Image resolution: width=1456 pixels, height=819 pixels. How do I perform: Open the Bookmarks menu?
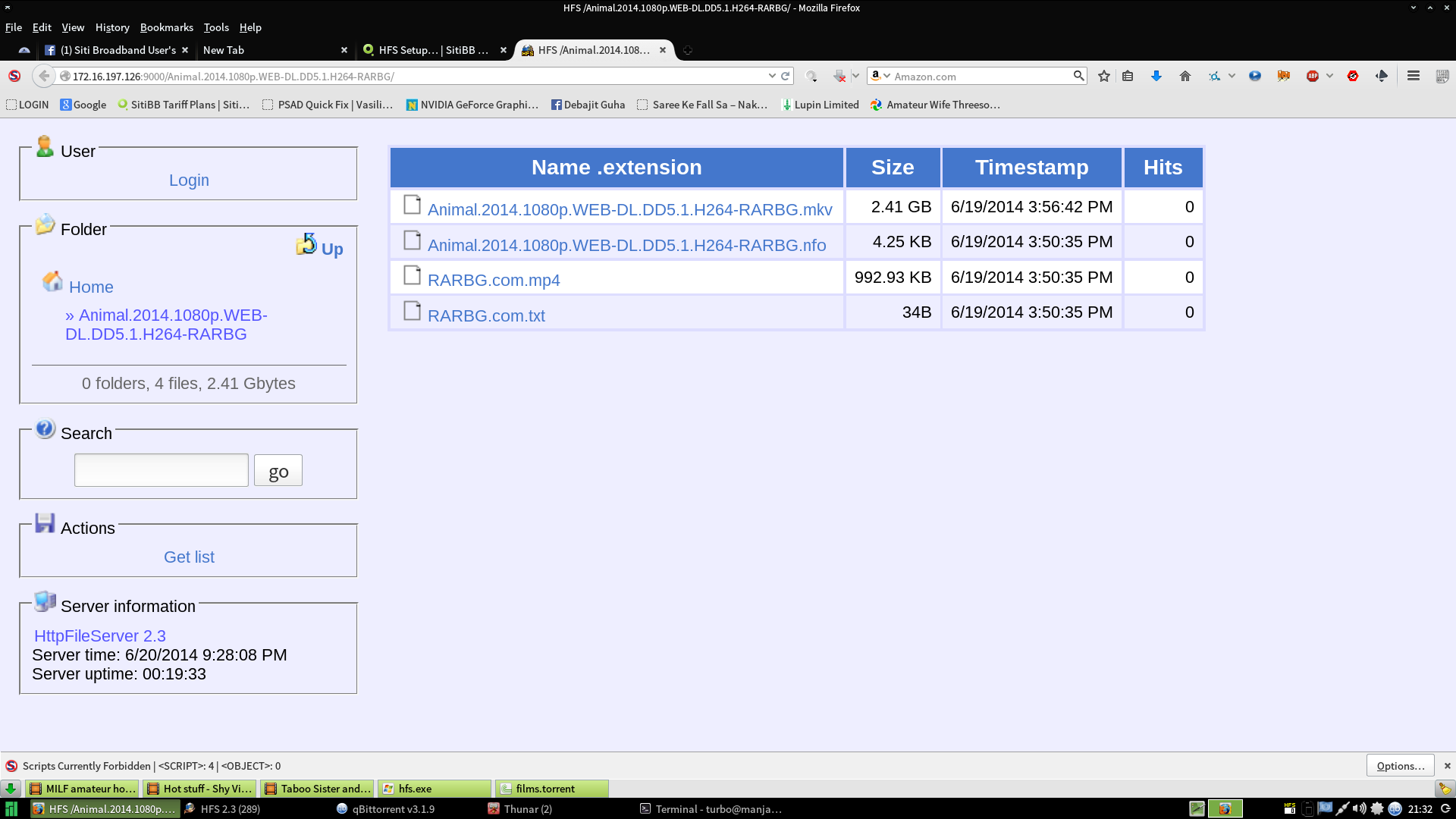pos(166,27)
